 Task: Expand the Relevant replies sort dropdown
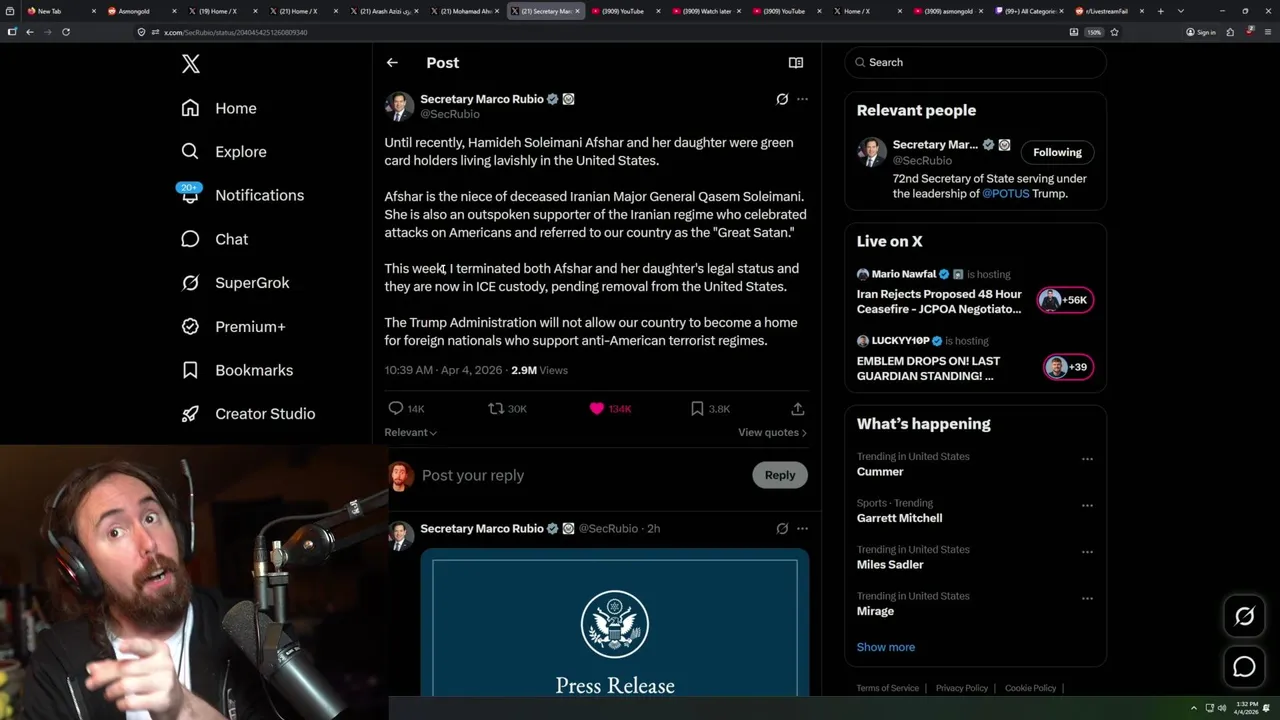pos(410,432)
